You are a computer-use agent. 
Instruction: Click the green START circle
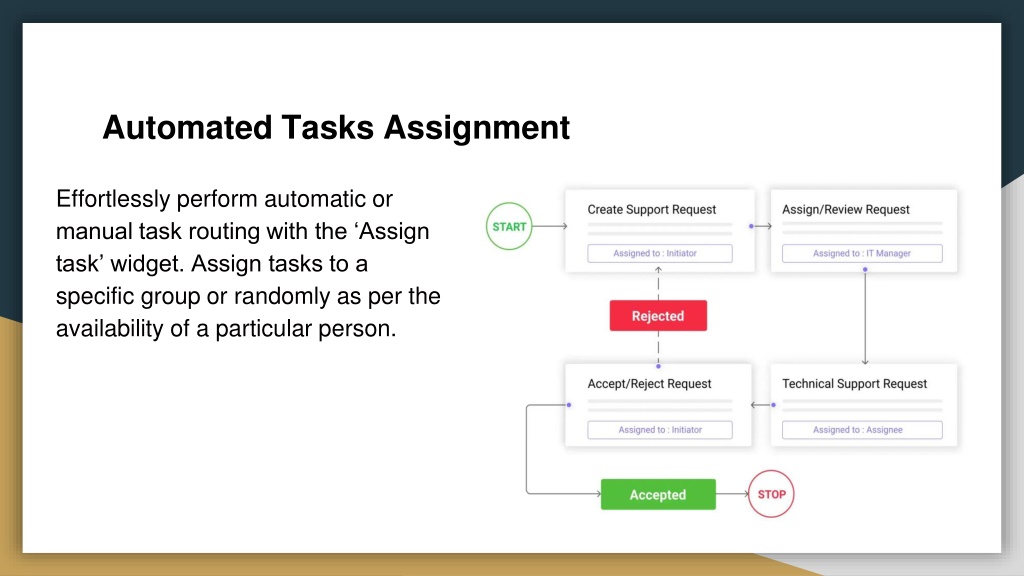click(509, 227)
